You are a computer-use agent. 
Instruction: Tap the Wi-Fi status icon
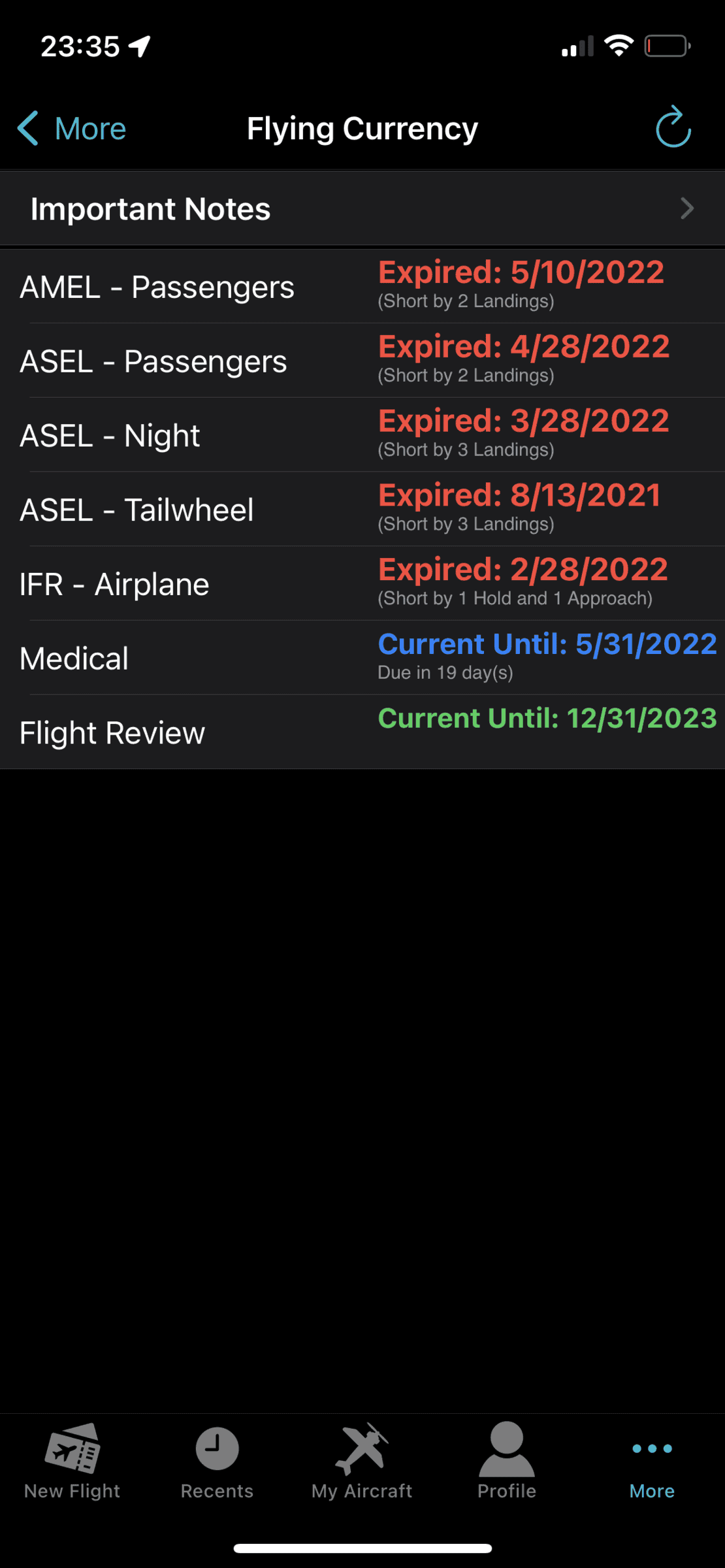pos(619,46)
